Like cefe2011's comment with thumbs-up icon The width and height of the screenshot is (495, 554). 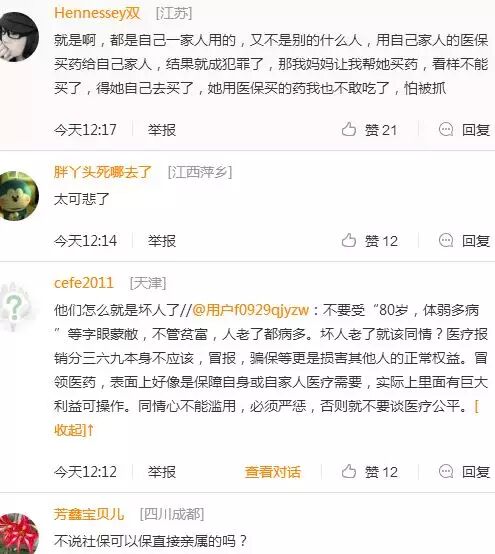click(349, 471)
